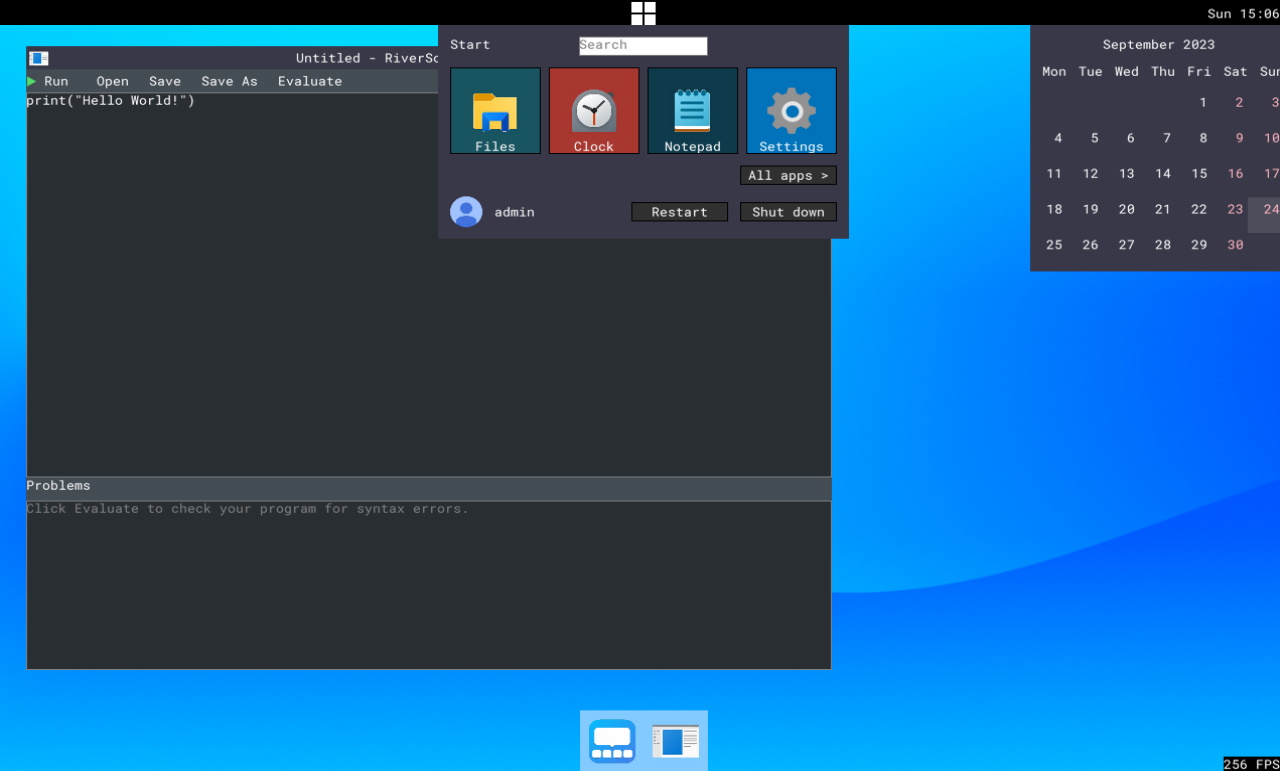Switch to RiverScript editor via dock icon
This screenshot has height=771, width=1280.
[x=676, y=741]
